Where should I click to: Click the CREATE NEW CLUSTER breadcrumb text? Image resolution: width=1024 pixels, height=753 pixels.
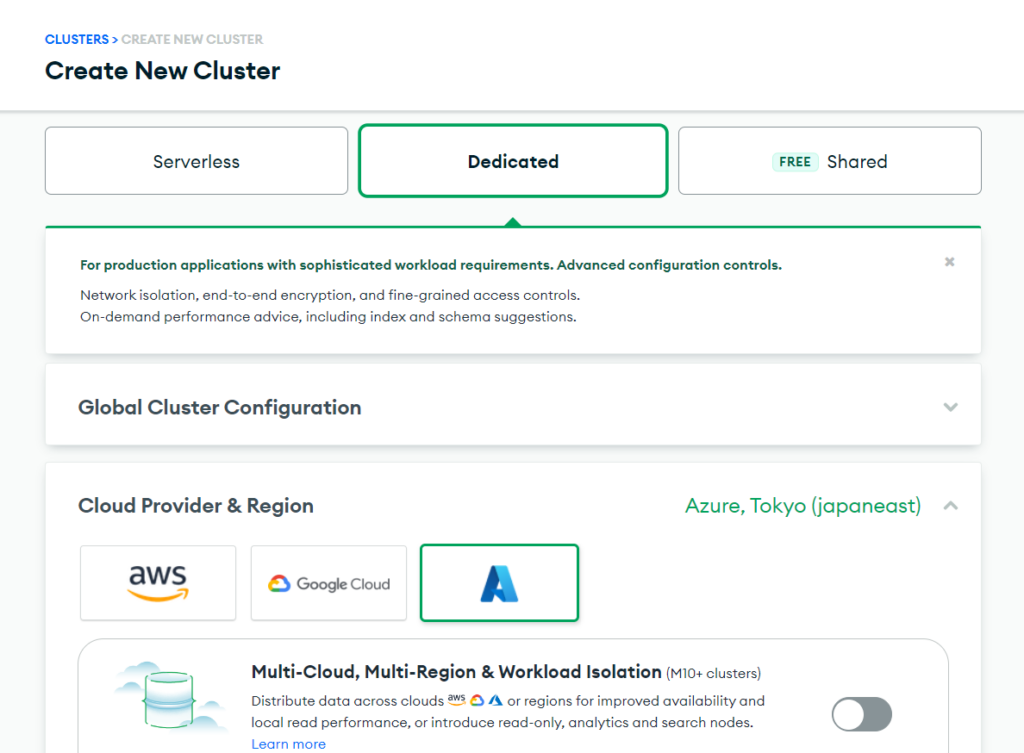coord(192,39)
